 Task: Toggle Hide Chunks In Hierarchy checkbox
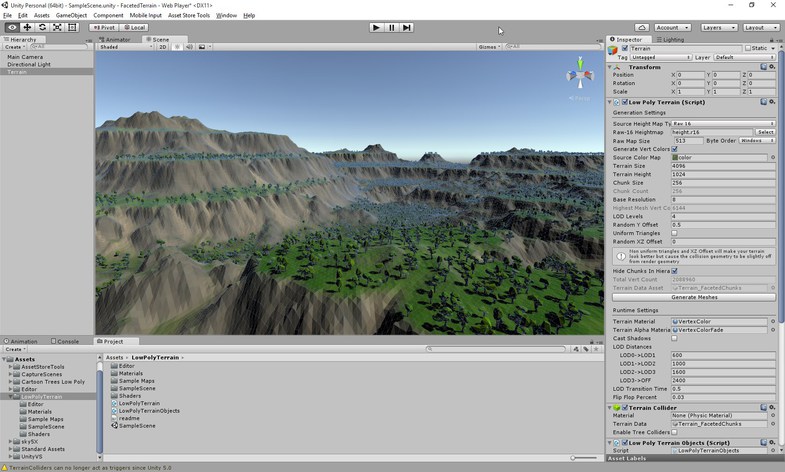[x=674, y=271]
